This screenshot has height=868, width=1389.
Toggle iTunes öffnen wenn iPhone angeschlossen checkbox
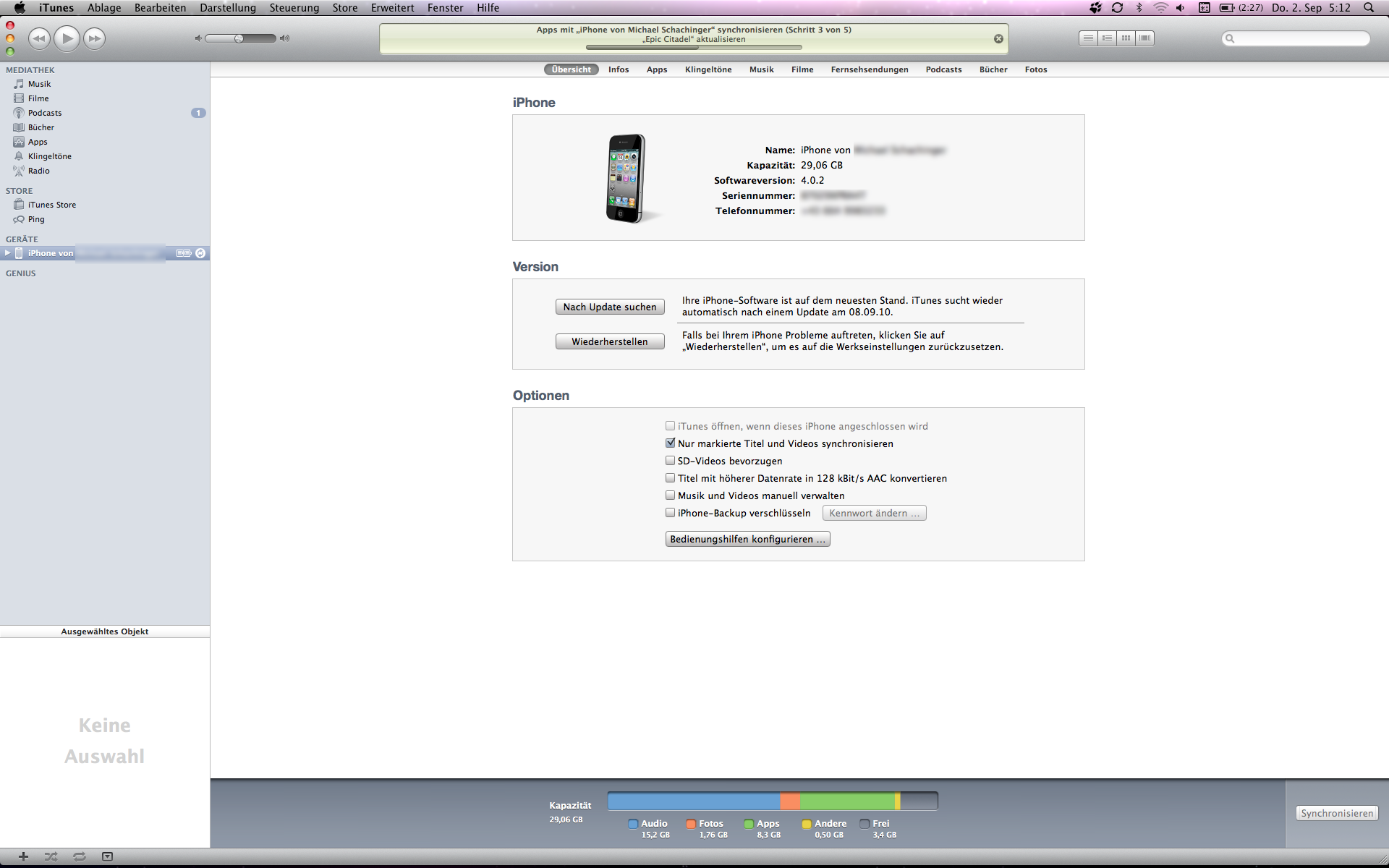(x=671, y=426)
